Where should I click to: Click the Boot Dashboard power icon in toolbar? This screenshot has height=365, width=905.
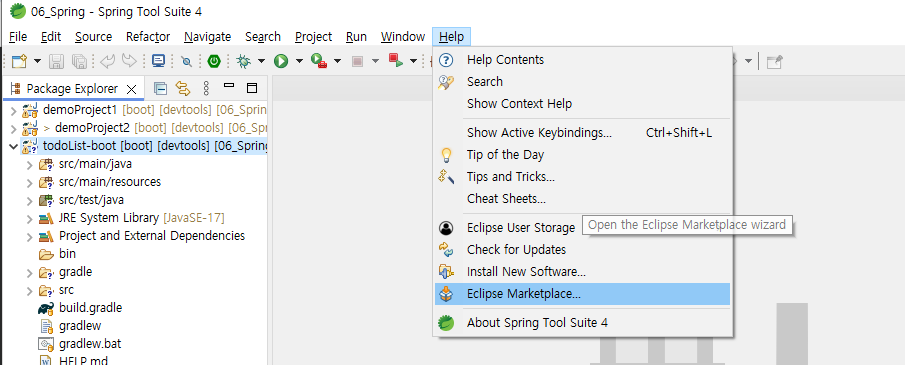tap(214, 61)
